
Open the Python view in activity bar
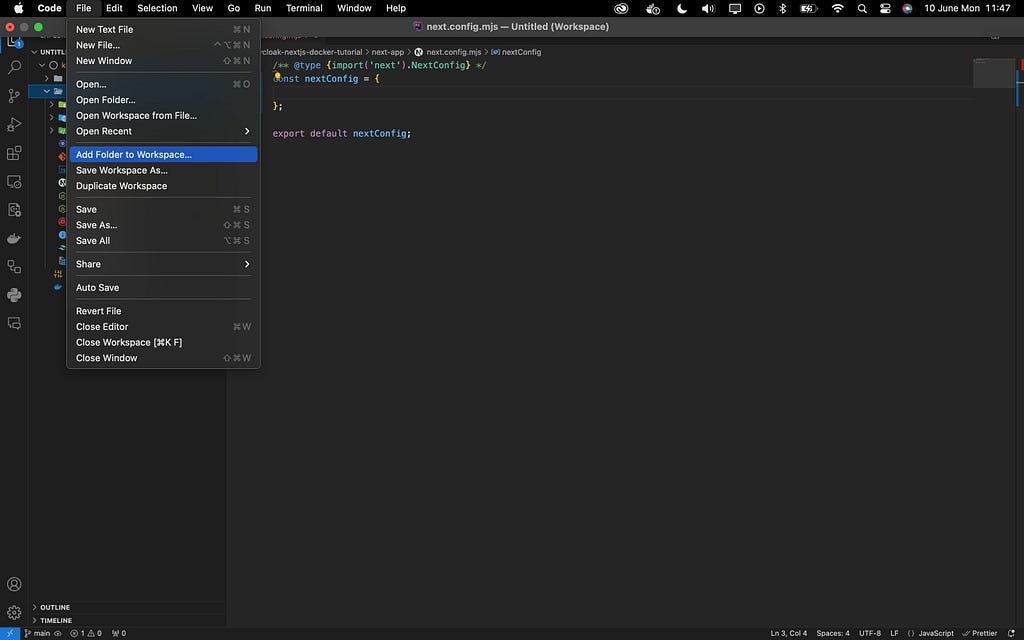tap(14, 295)
